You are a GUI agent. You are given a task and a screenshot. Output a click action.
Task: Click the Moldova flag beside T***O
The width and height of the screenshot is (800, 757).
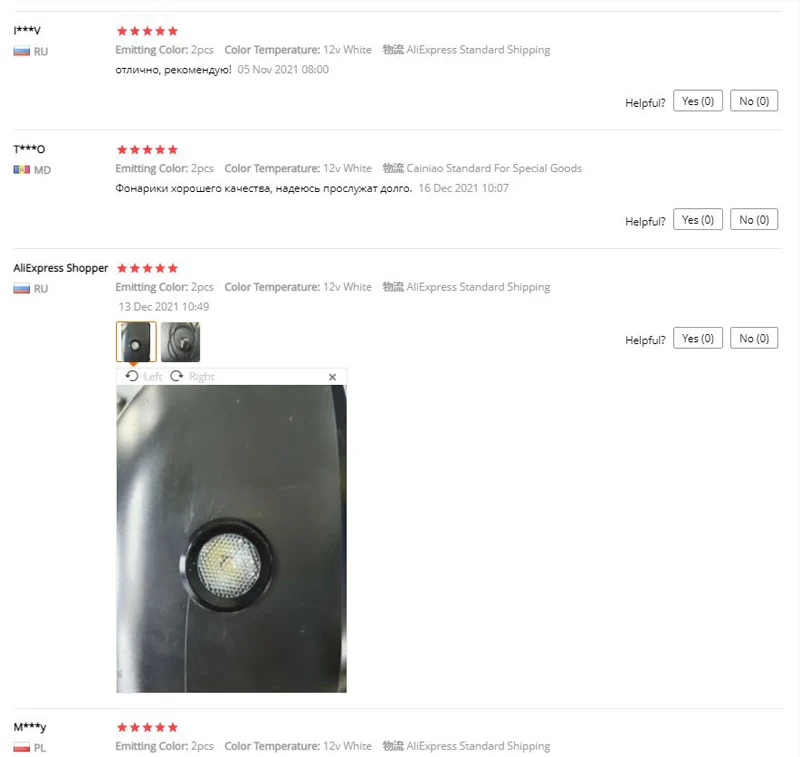click(21, 170)
